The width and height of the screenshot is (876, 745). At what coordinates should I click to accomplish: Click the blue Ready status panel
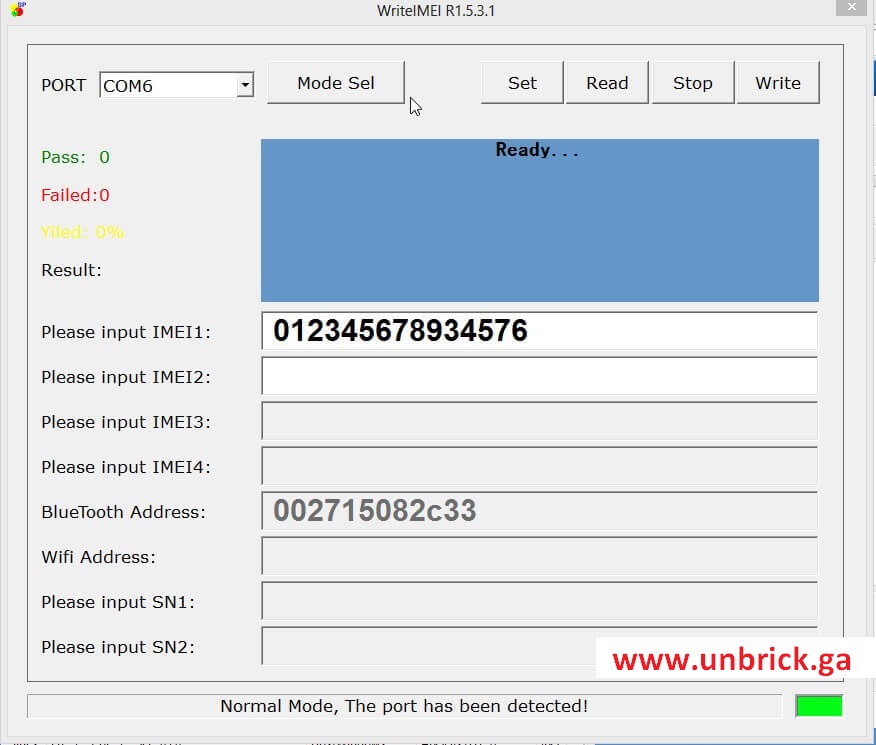point(540,221)
